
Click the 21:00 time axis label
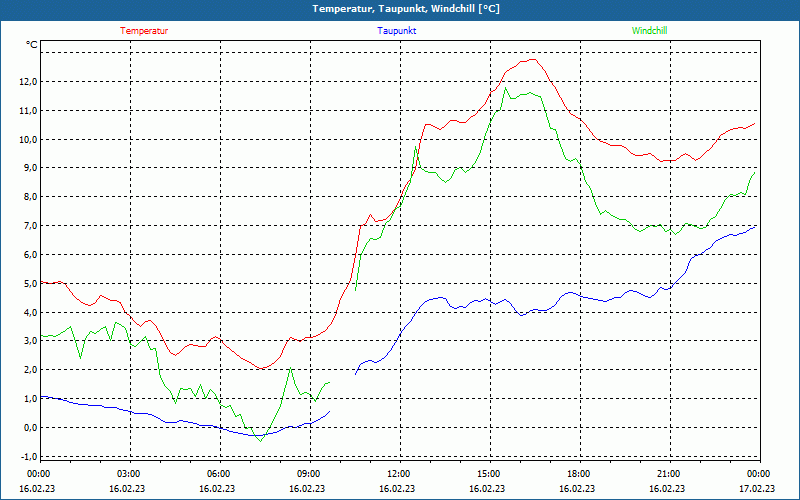670,474
